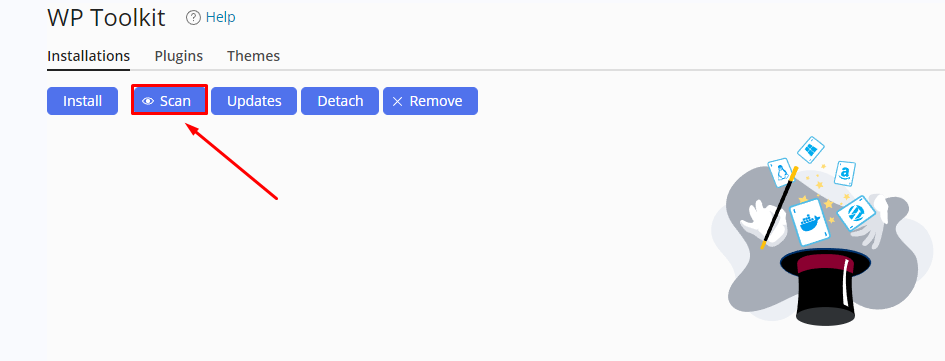The width and height of the screenshot is (945, 361).
Task: Click the WordPress logo card
Action: point(856,213)
